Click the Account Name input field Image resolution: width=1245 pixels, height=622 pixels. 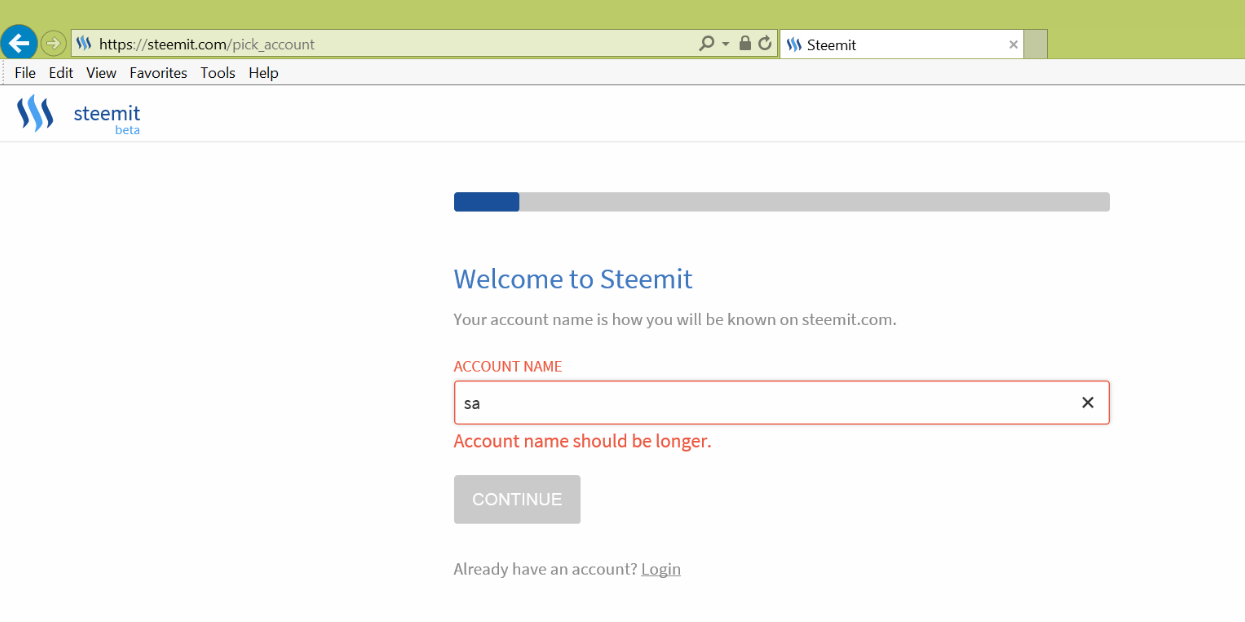tap(781, 403)
